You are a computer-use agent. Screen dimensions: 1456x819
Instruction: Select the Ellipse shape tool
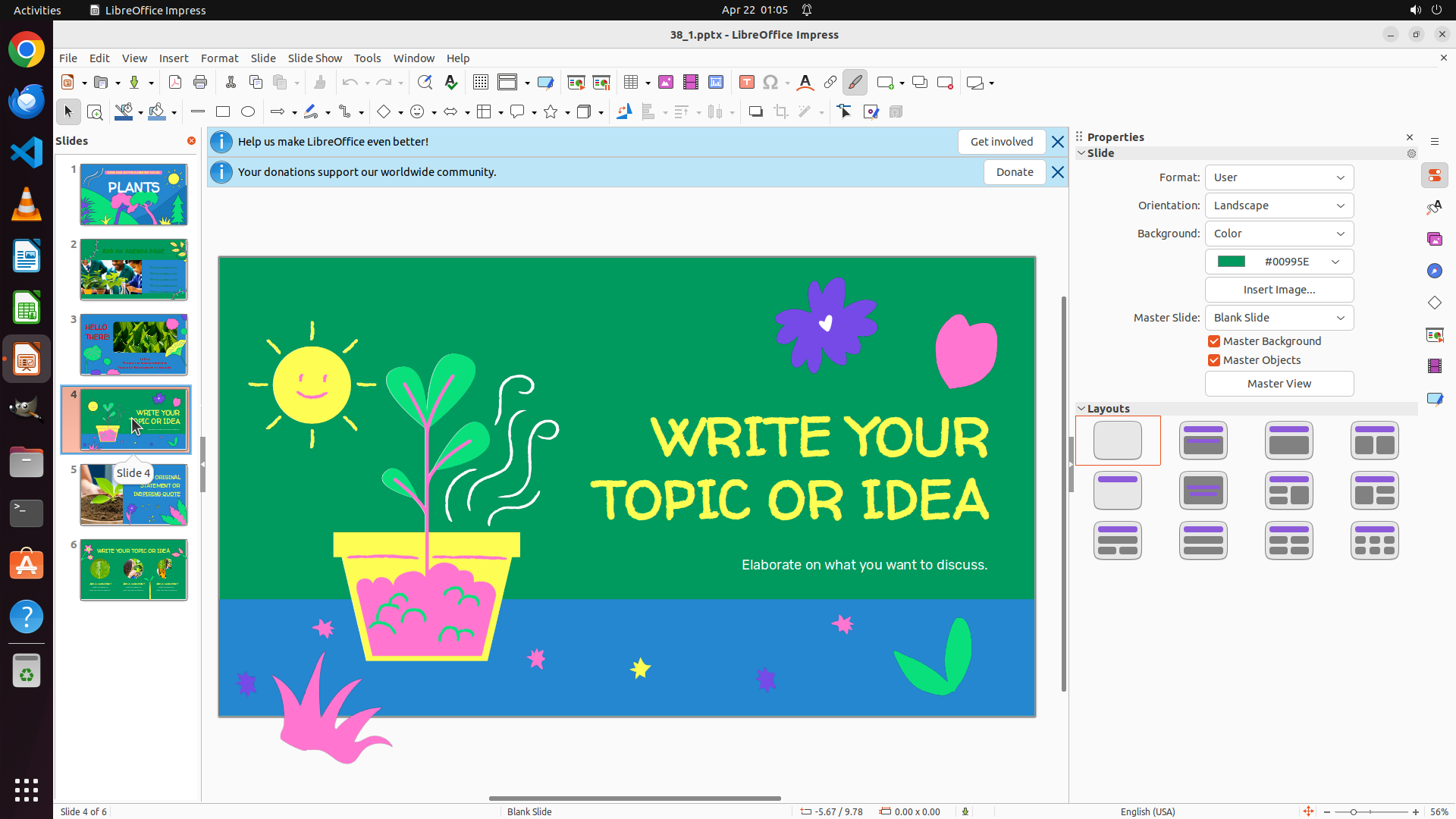pos(248,112)
